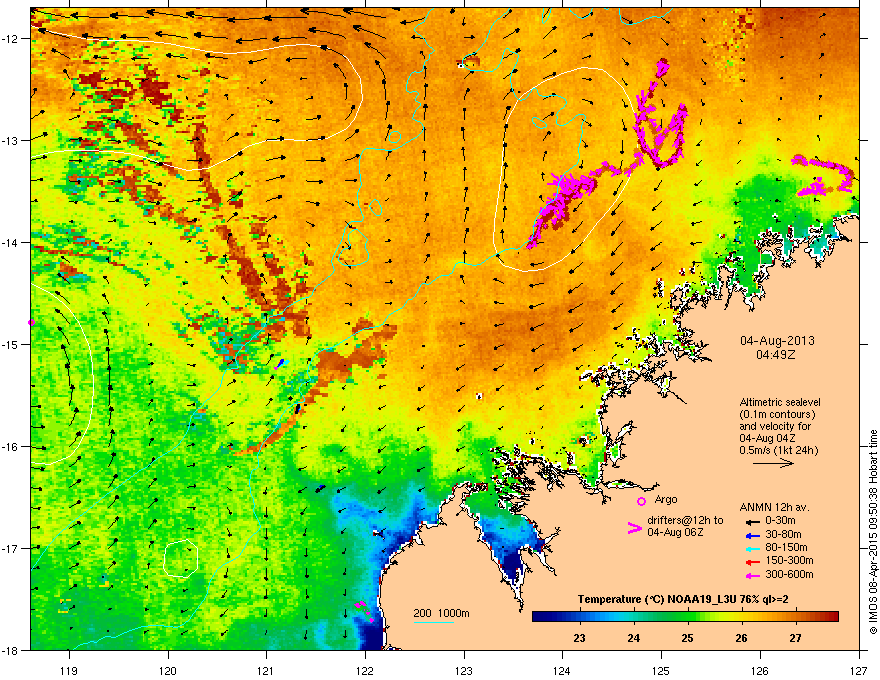Select the magenta 300-600m ANMN arrow symbol

click(x=752, y=575)
